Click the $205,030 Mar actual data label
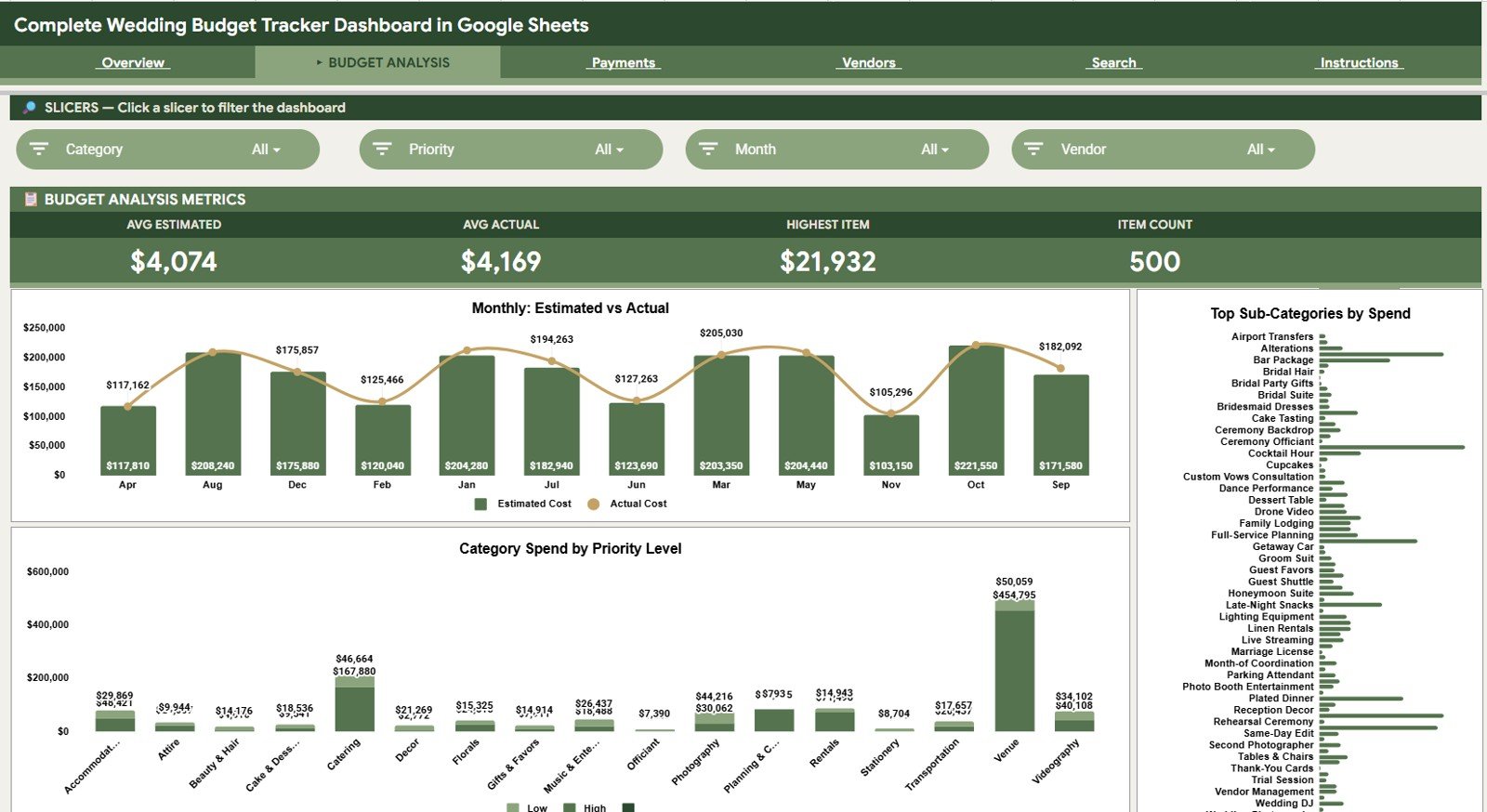The width and height of the screenshot is (1487, 812). tap(721, 333)
